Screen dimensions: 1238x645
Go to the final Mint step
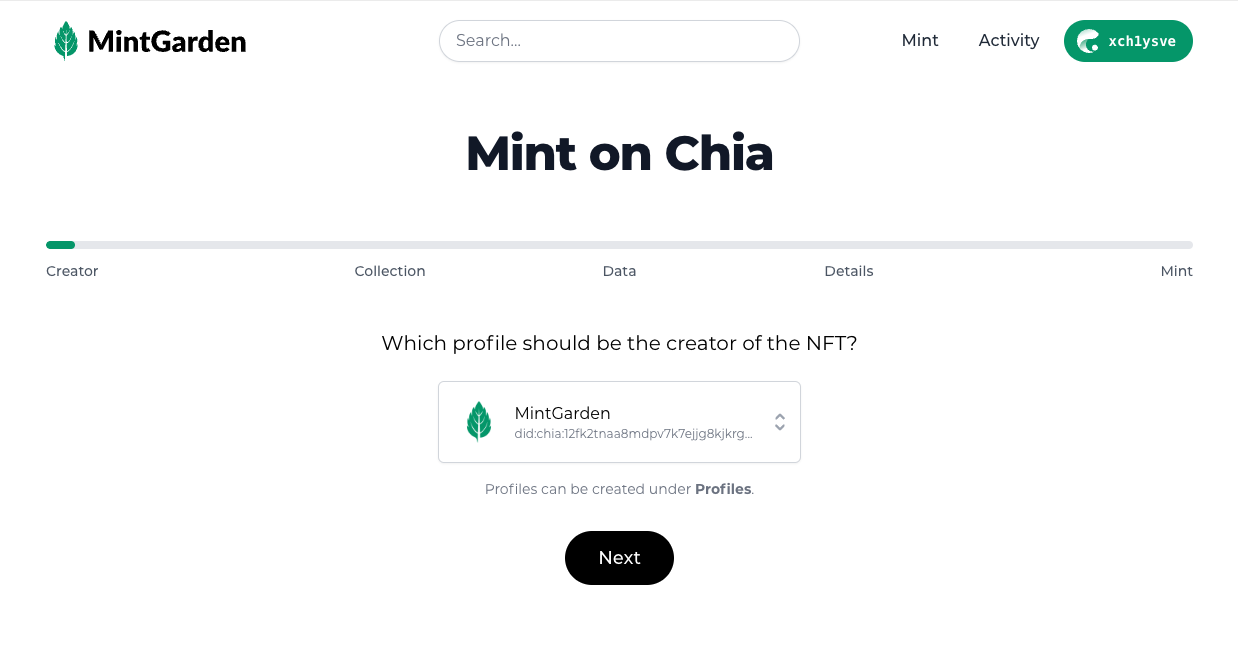[1176, 271]
